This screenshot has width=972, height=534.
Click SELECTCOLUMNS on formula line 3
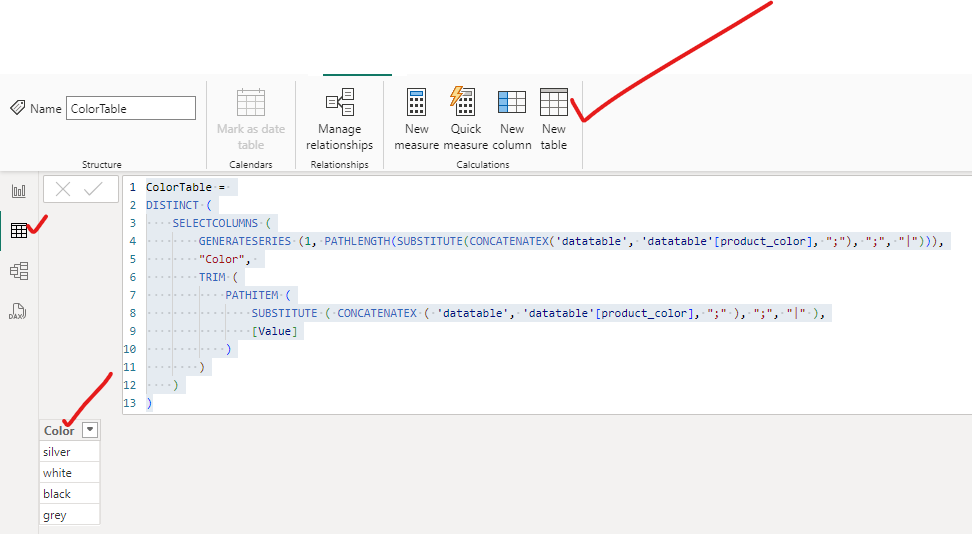click(215, 223)
